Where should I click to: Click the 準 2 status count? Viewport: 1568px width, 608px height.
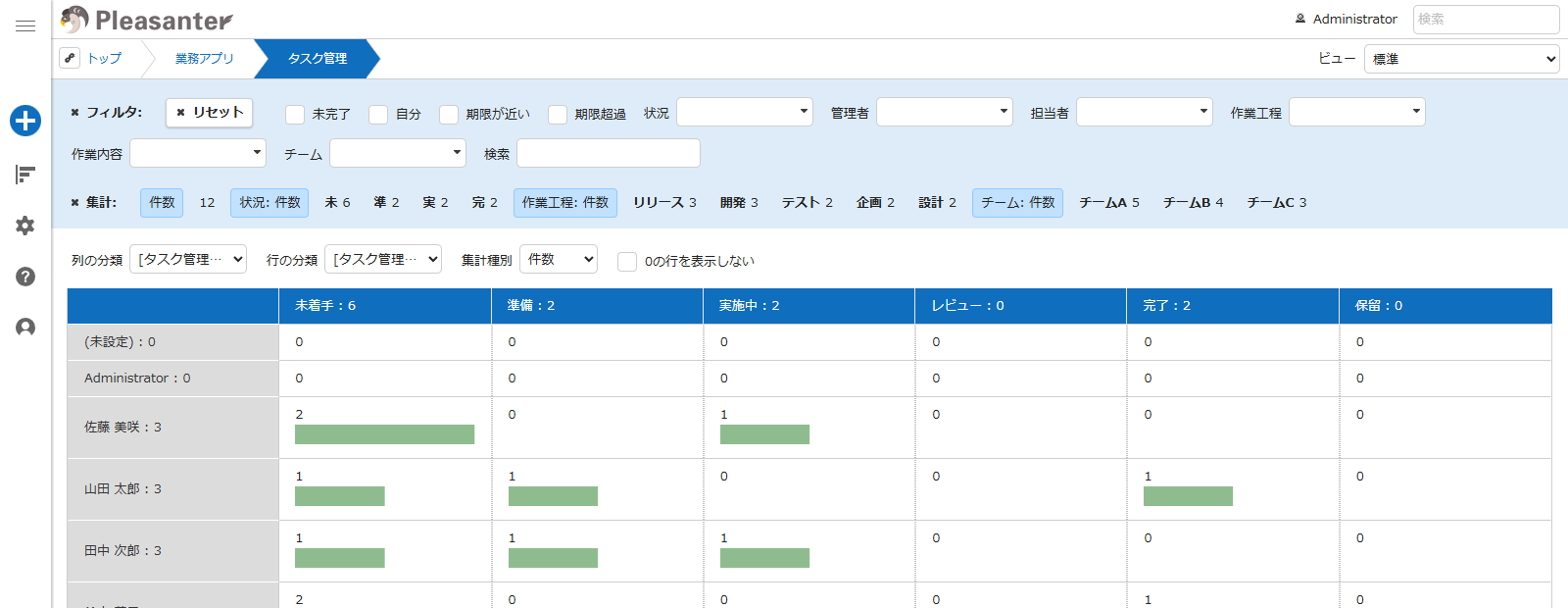(386, 203)
